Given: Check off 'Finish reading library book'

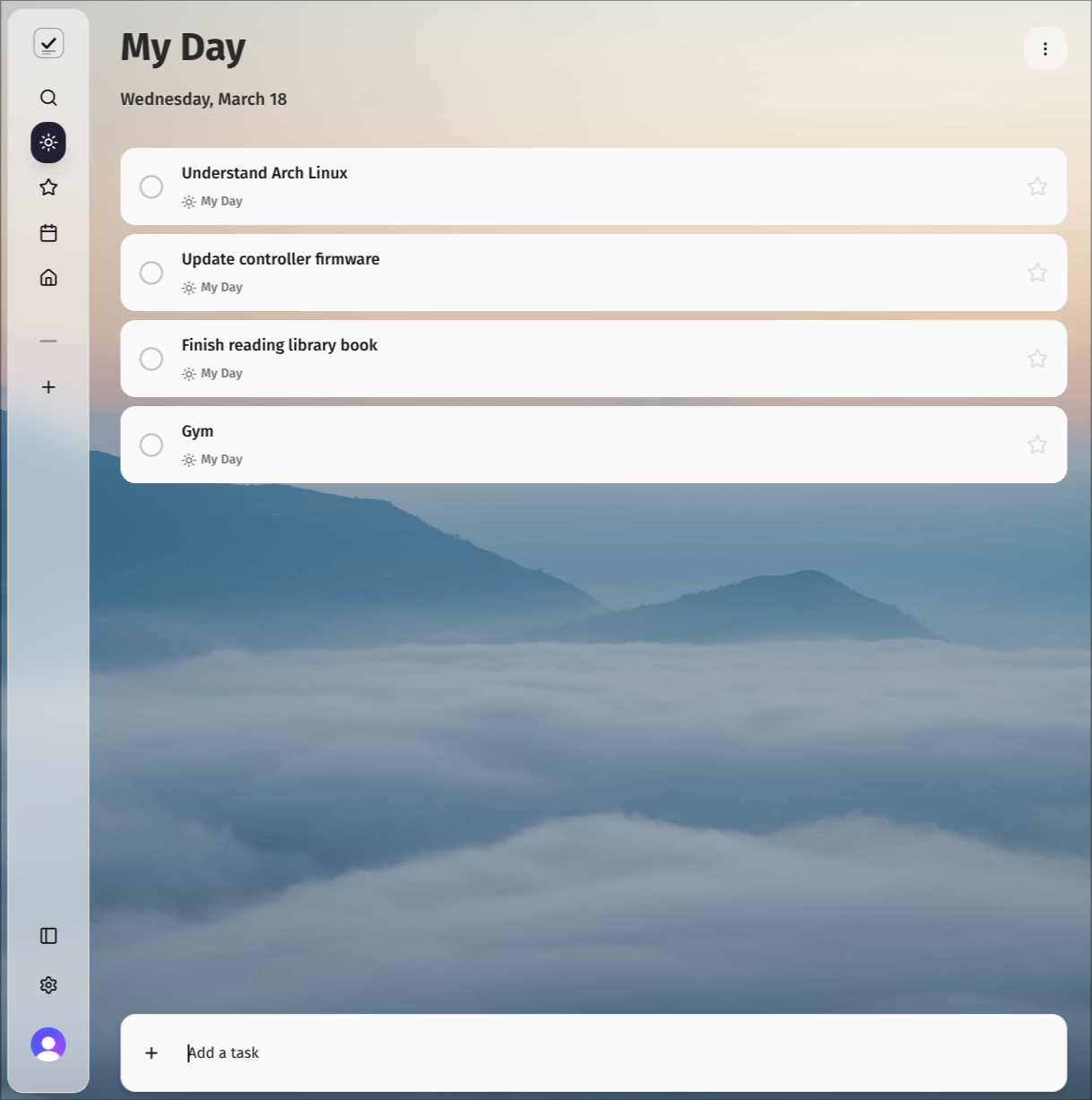Looking at the screenshot, I should 151,359.
